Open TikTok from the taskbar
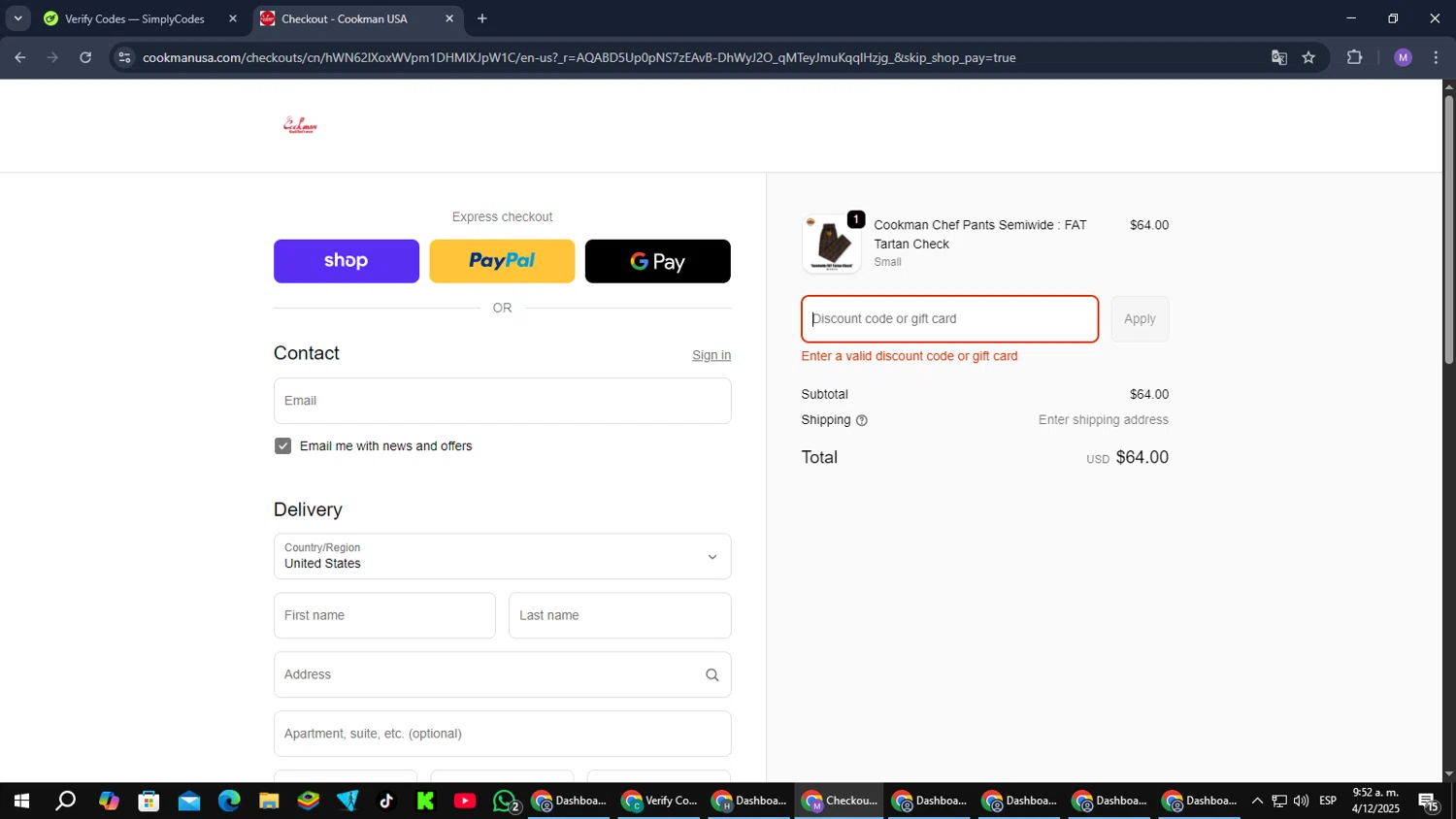1456x819 pixels. coord(386,802)
